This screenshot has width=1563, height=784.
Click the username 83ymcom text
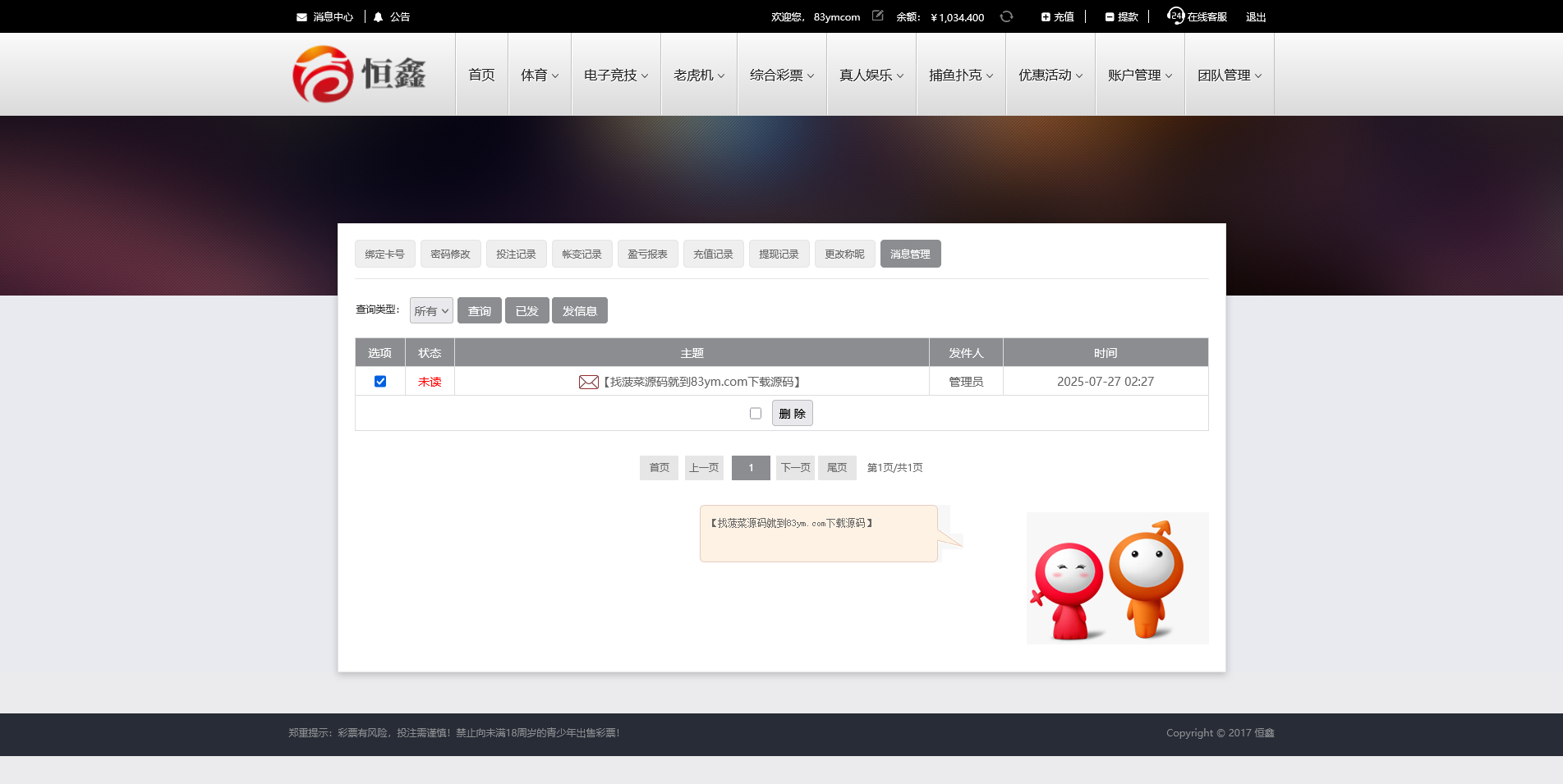pyautogui.click(x=837, y=17)
